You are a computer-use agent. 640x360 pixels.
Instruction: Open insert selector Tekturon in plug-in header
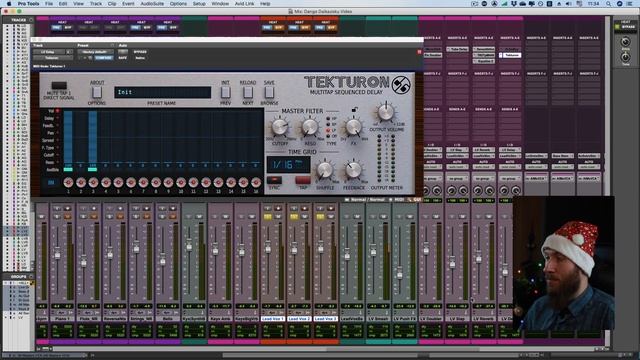[x=53, y=58]
